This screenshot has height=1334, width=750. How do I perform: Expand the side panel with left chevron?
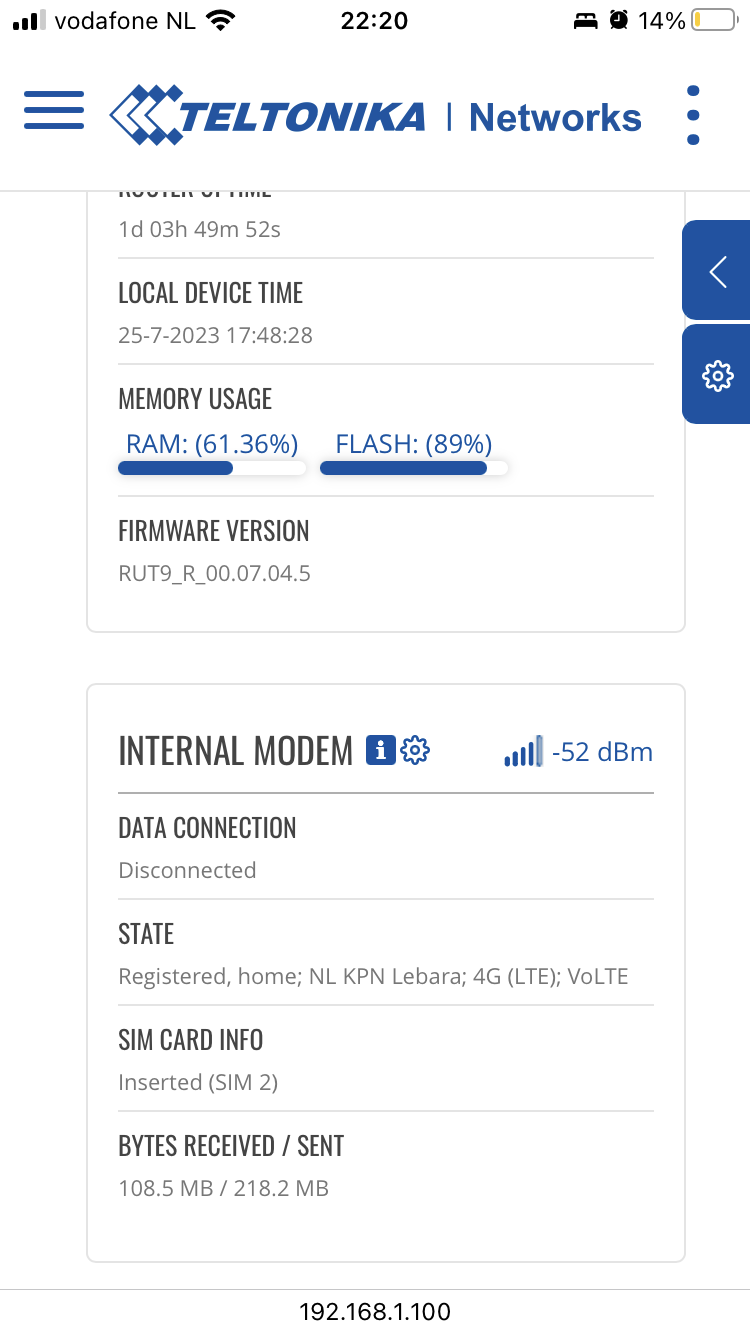click(716, 270)
